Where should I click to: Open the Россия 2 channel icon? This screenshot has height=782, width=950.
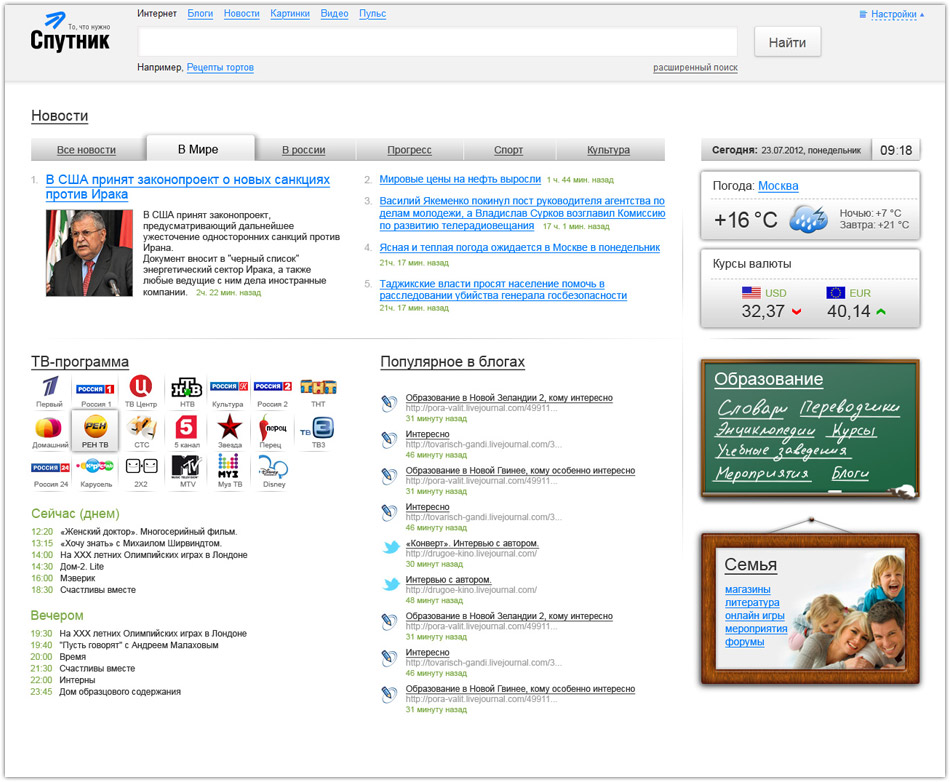pyautogui.click(x=273, y=386)
